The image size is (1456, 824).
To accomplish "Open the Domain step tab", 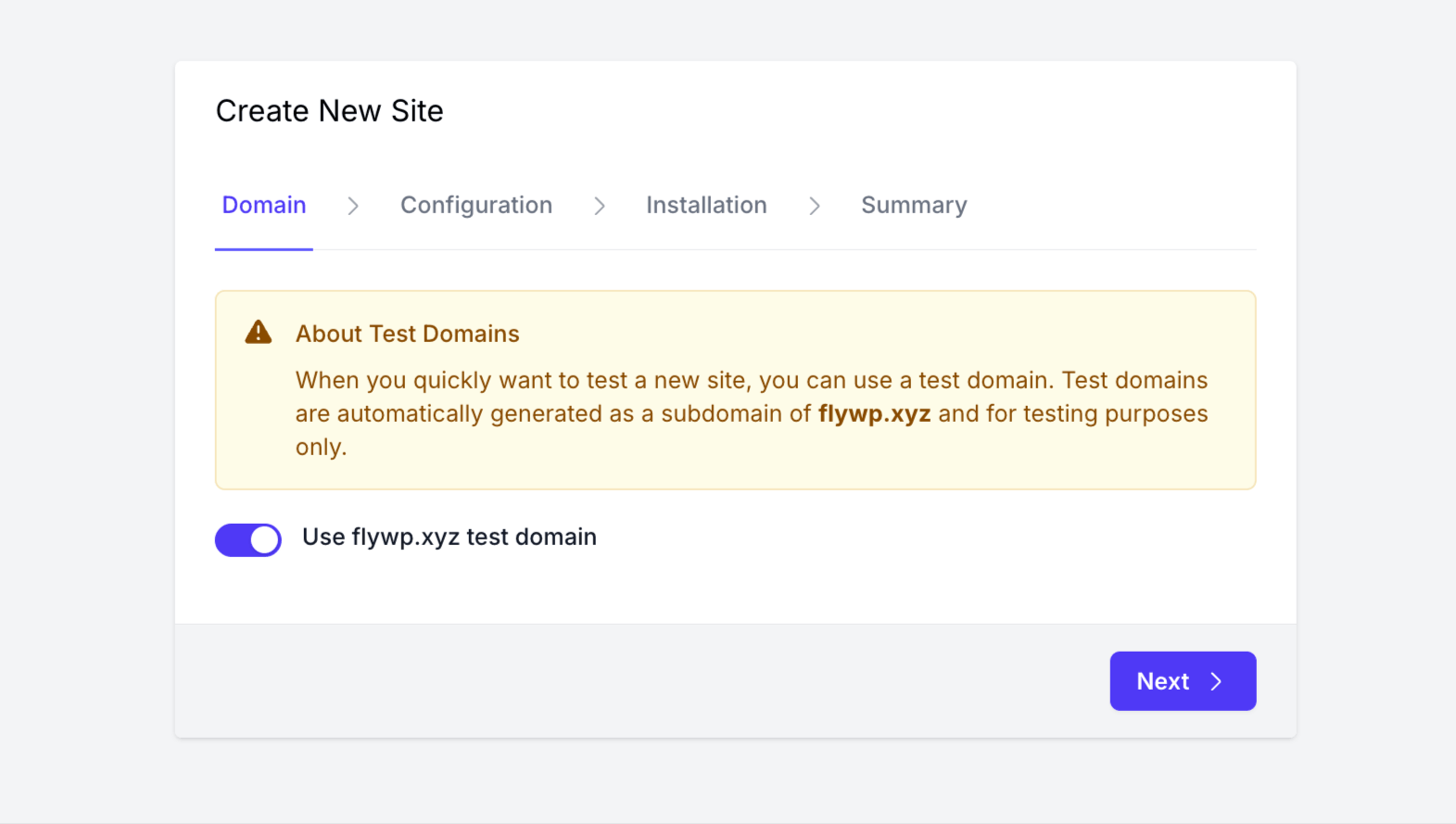I will coord(264,205).
